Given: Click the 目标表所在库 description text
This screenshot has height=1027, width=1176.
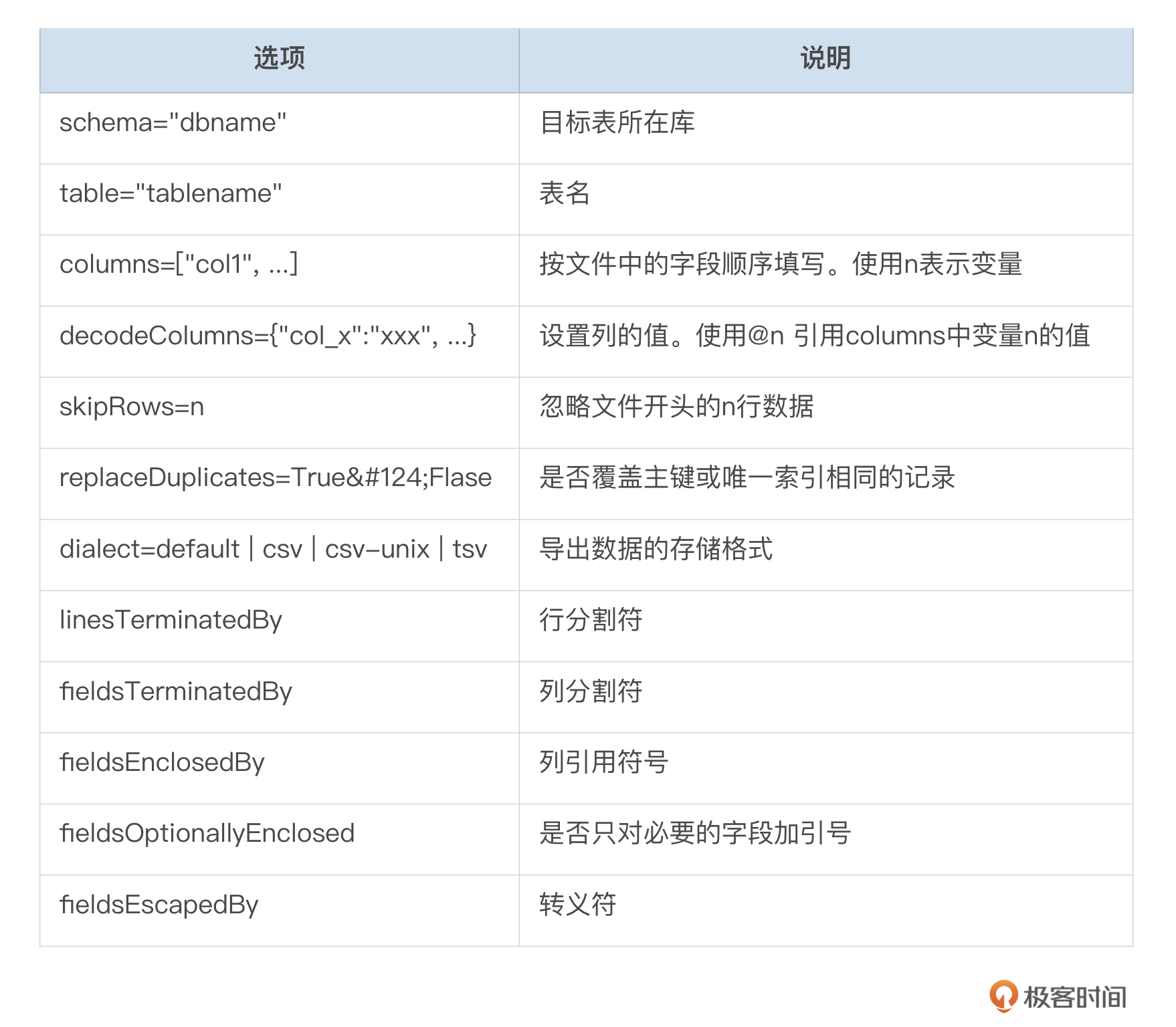Looking at the screenshot, I should tap(617, 123).
